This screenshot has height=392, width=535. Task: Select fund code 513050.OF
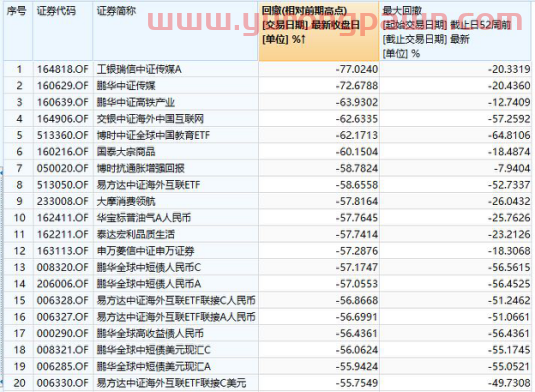pyautogui.click(x=62, y=185)
